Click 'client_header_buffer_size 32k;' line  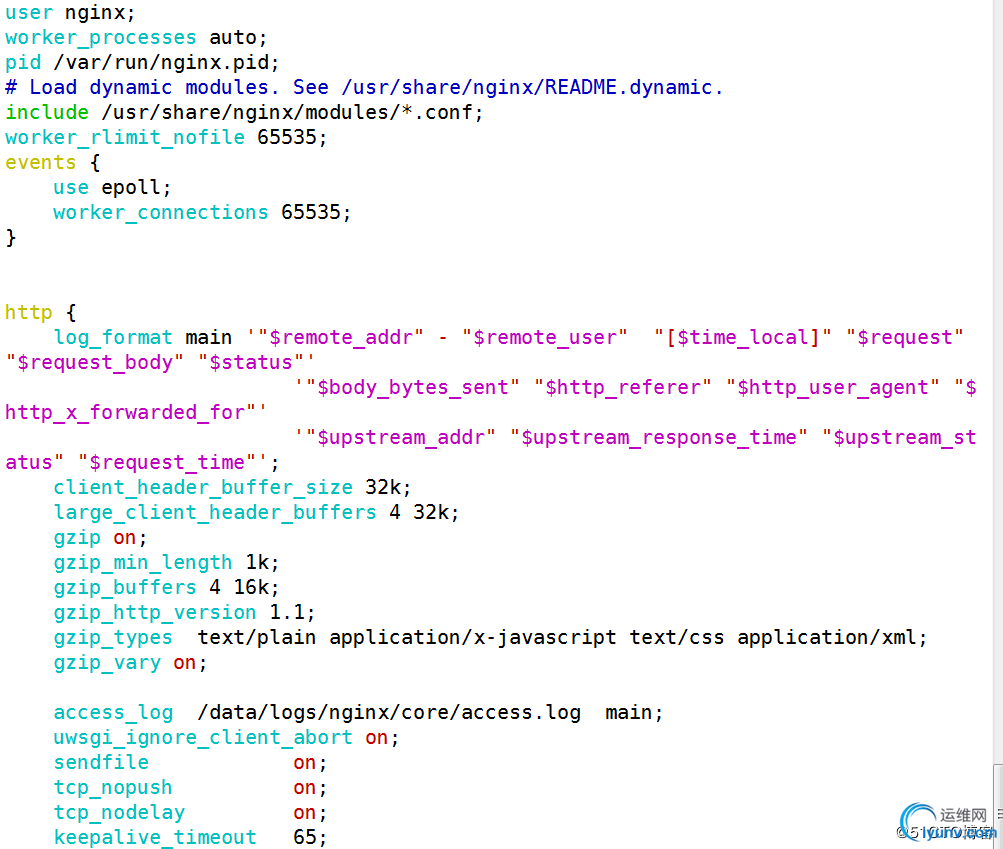coord(232,487)
